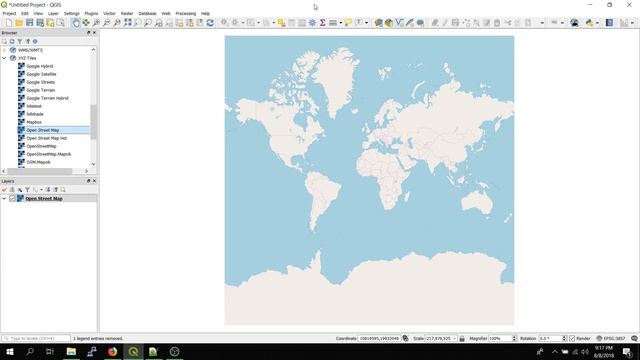Open the Project menu
Screen dimensions: 640x360
coord(9,13)
